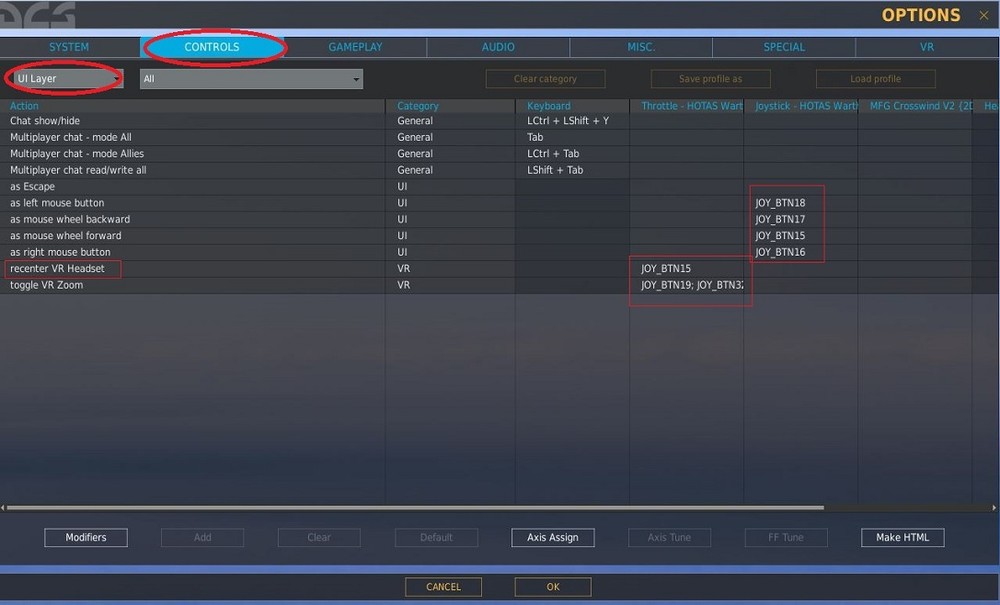
Task: Expand the All category filter dropdown
Action: click(251, 78)
